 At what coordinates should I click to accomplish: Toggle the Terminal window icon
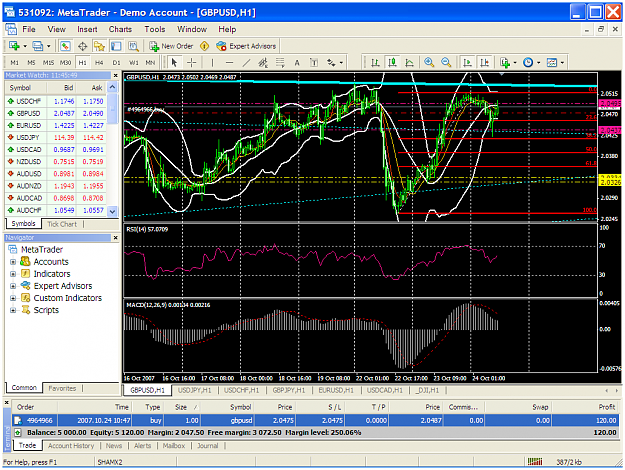point(116,46)
